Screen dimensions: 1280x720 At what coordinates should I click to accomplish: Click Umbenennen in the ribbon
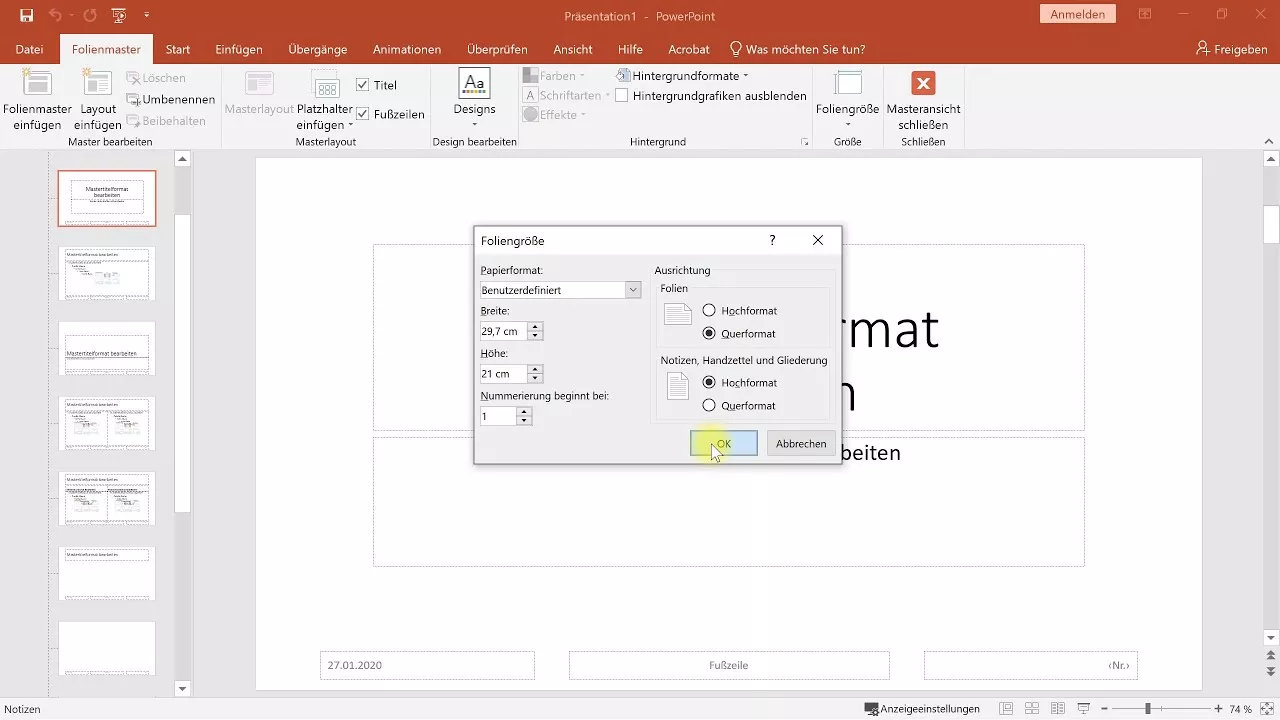tap(171, 99)
